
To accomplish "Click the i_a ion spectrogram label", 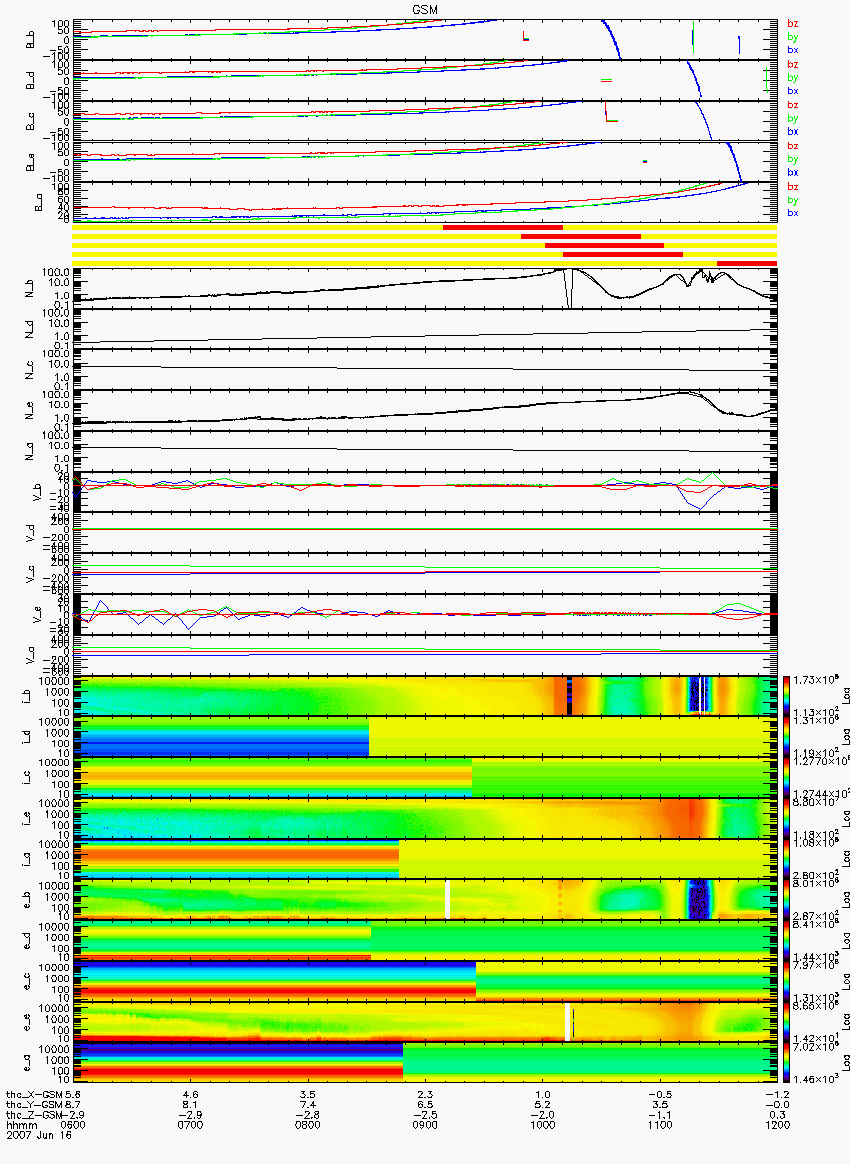I will click(27, 859).
